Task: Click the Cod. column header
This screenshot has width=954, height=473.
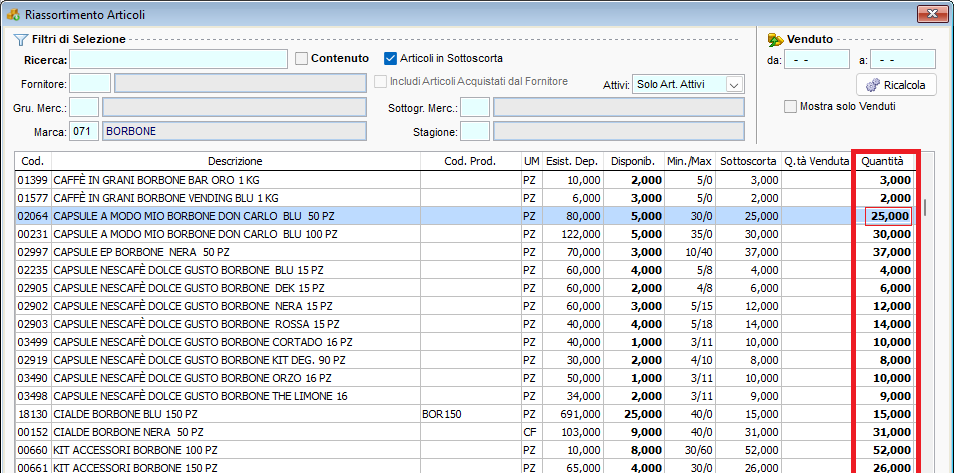Action: (33, 161)
